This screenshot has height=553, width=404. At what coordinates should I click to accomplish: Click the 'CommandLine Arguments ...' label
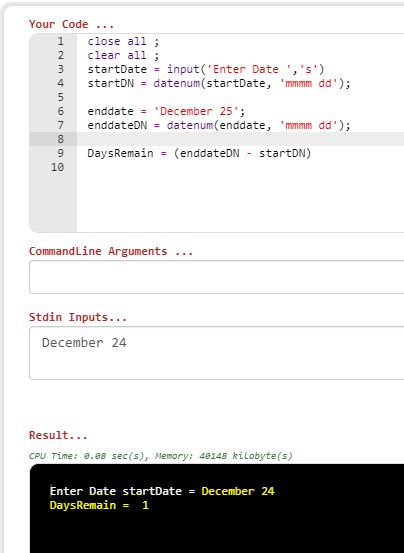[x=111, y=251]
